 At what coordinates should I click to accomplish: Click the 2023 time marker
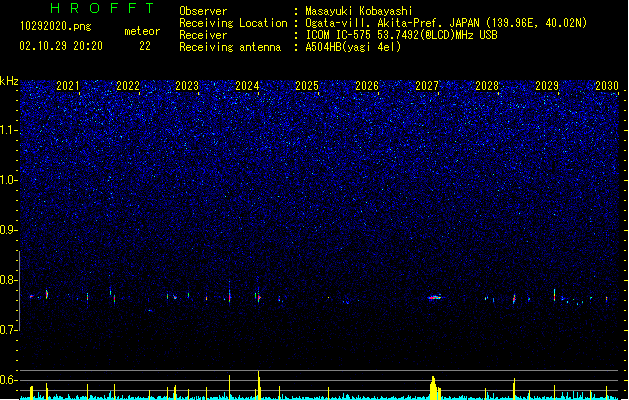187,86
